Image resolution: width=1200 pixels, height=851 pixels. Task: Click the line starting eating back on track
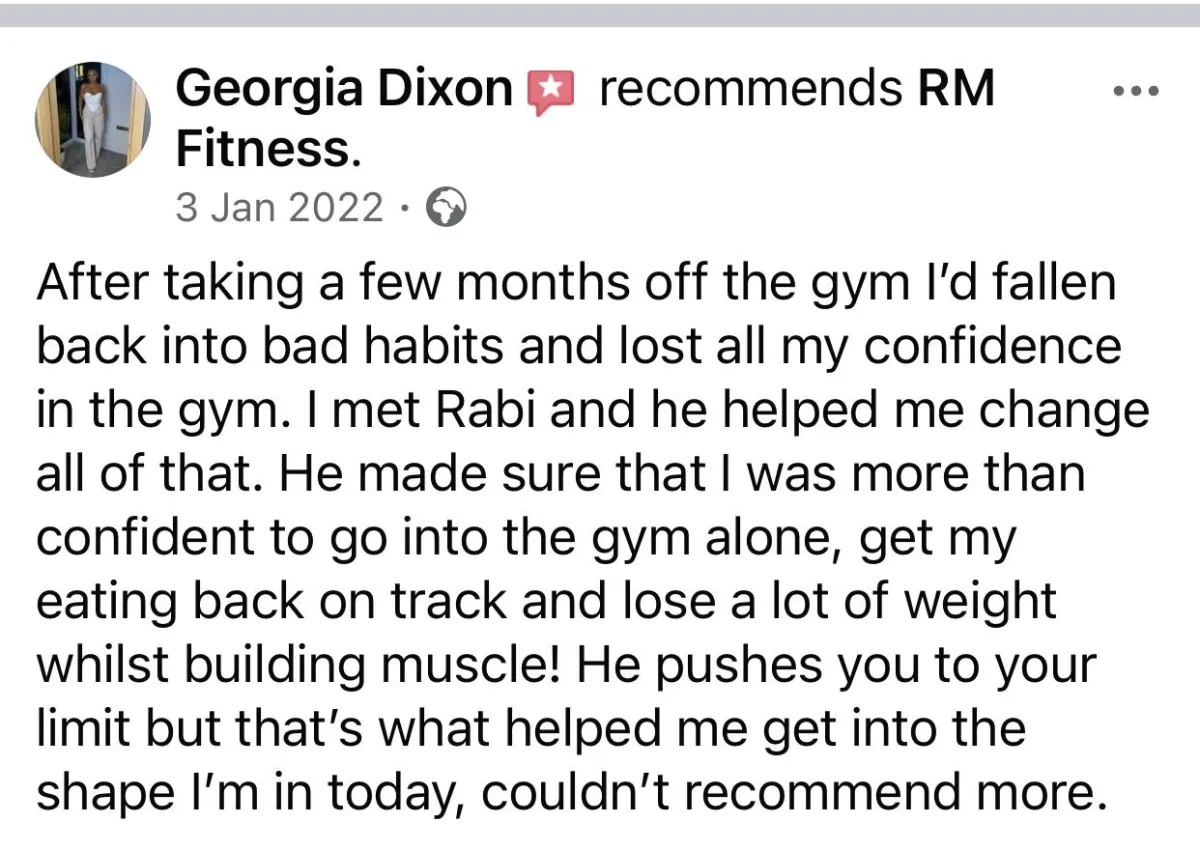546,605
